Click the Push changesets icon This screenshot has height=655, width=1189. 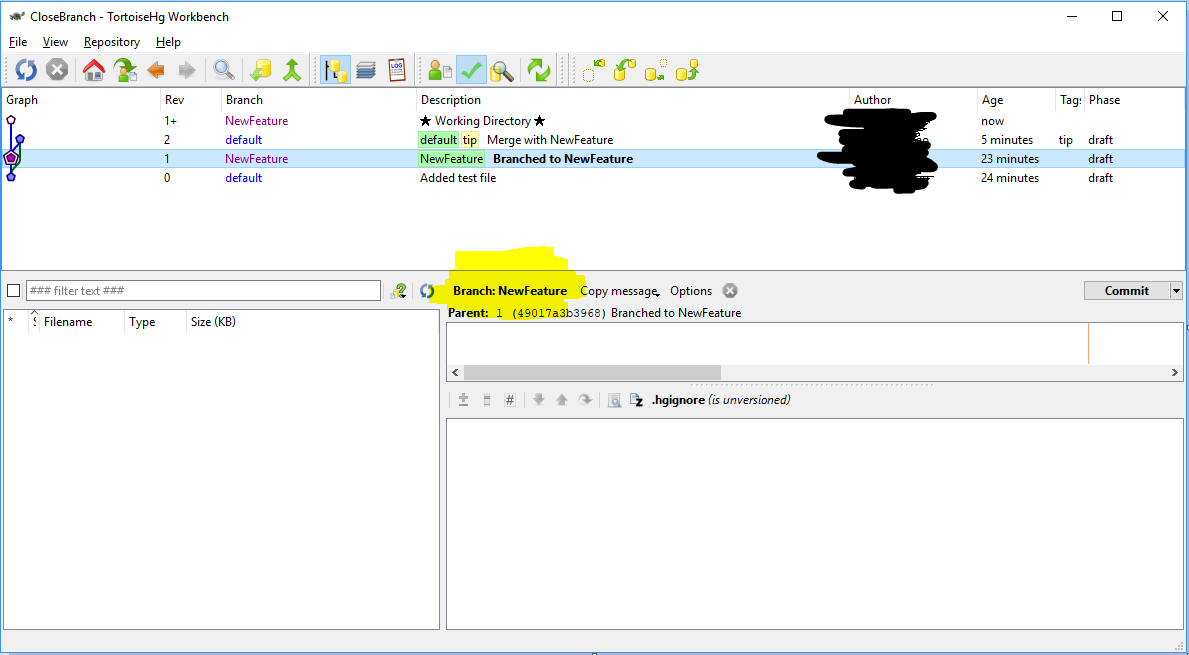(x=687, y=71)
